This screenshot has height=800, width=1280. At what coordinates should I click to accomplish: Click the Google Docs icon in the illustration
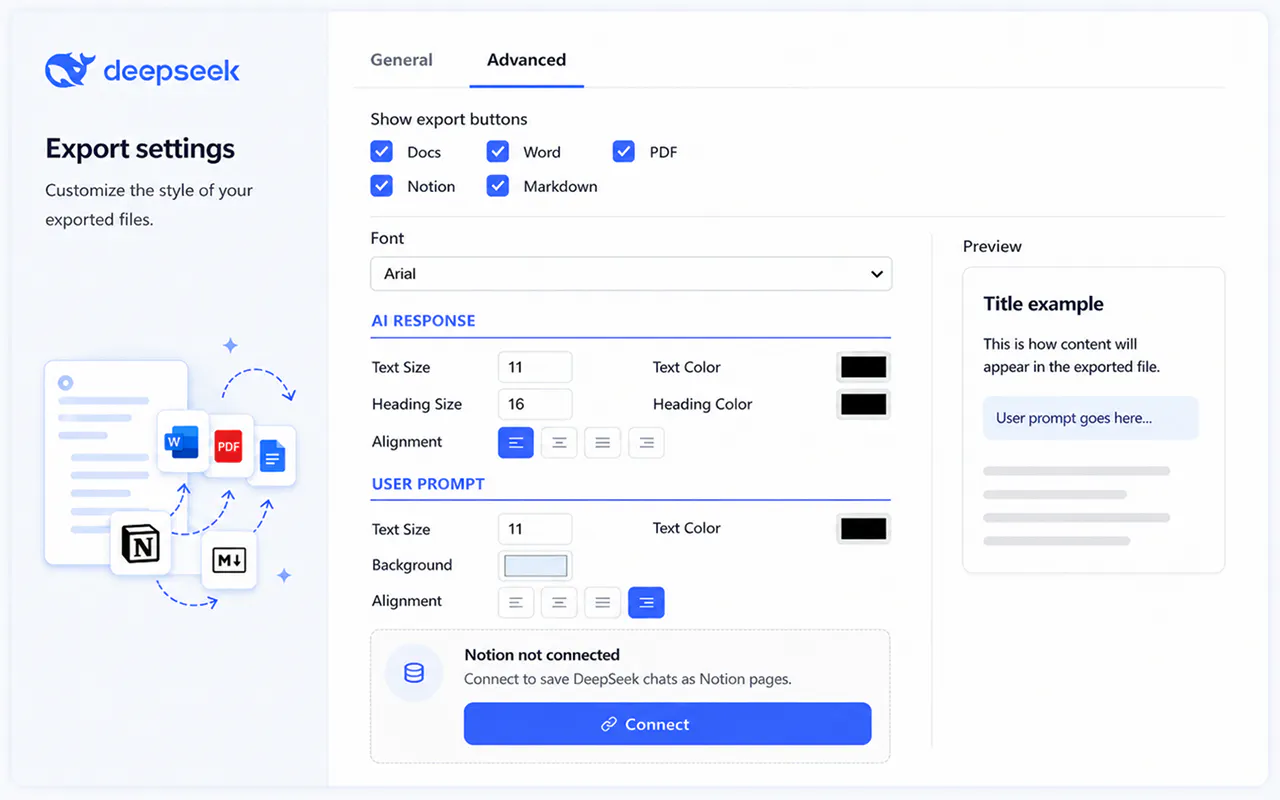tap(272, 456)
